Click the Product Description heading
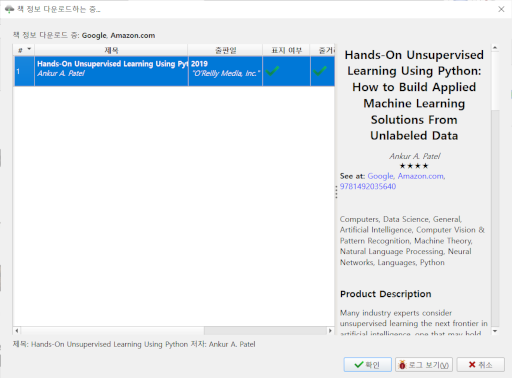The image size is (512, 378). click(386, 294)
